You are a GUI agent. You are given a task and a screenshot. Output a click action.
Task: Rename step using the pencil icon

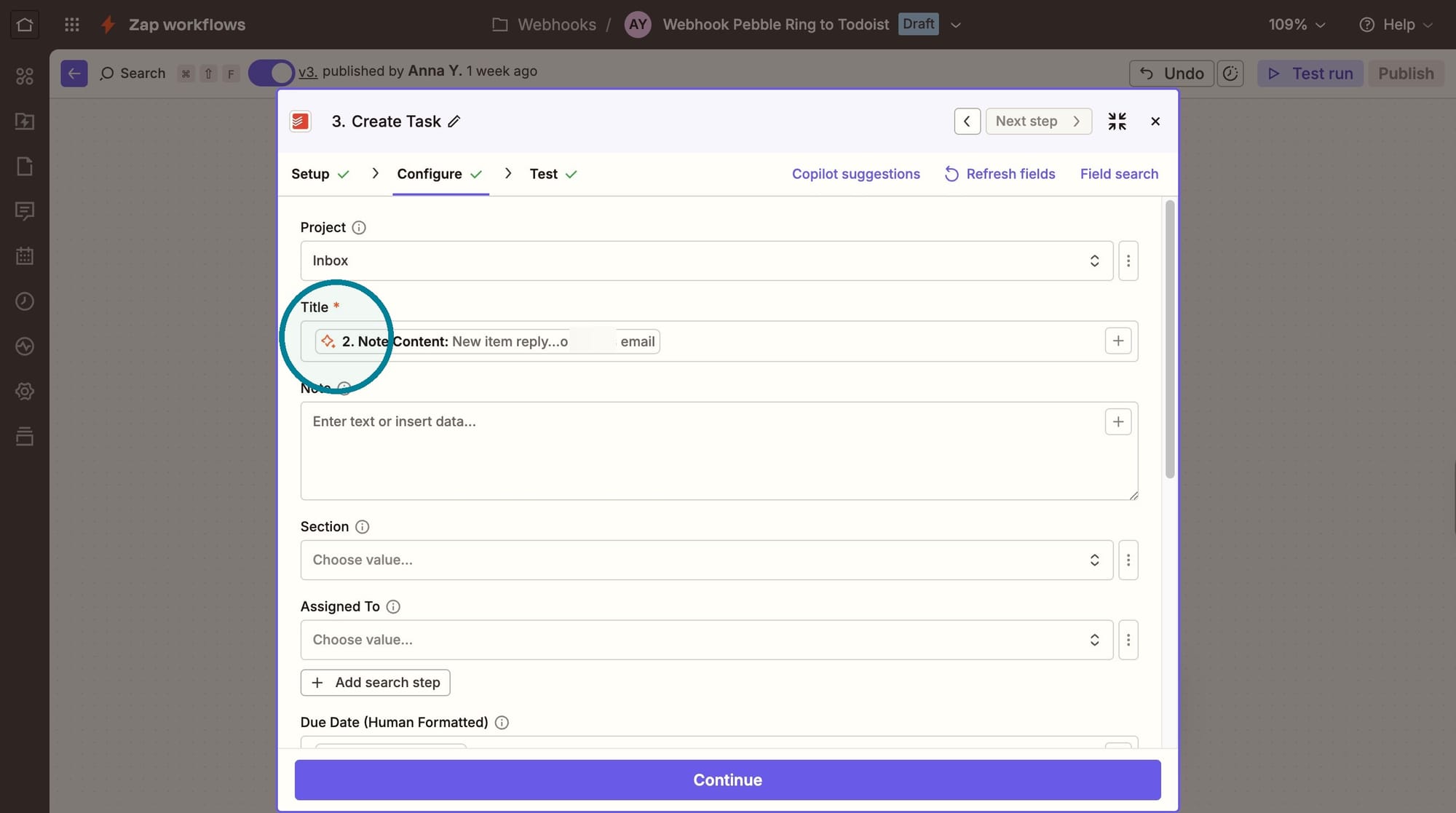tap(454, 122)
